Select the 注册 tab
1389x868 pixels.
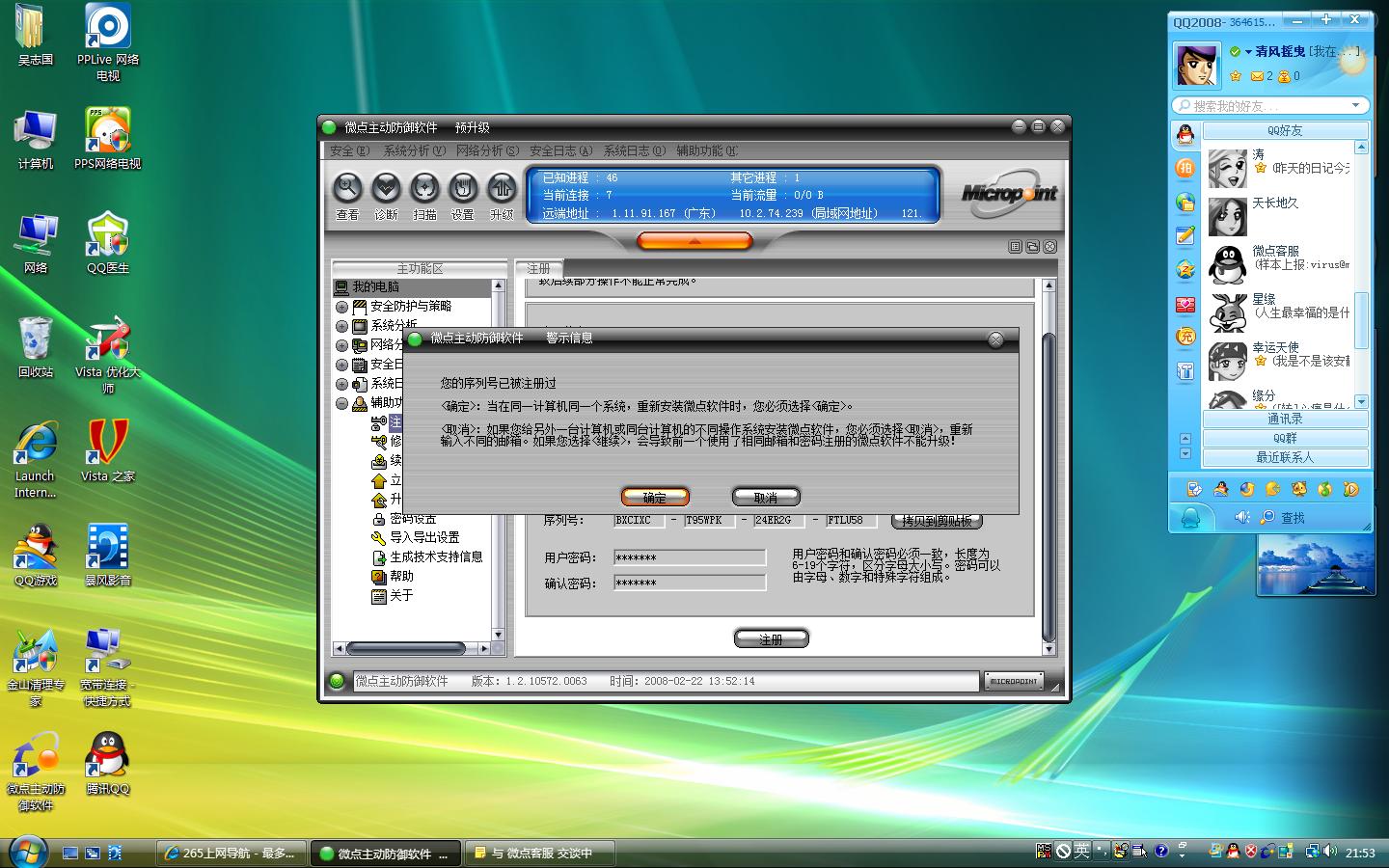538,268
